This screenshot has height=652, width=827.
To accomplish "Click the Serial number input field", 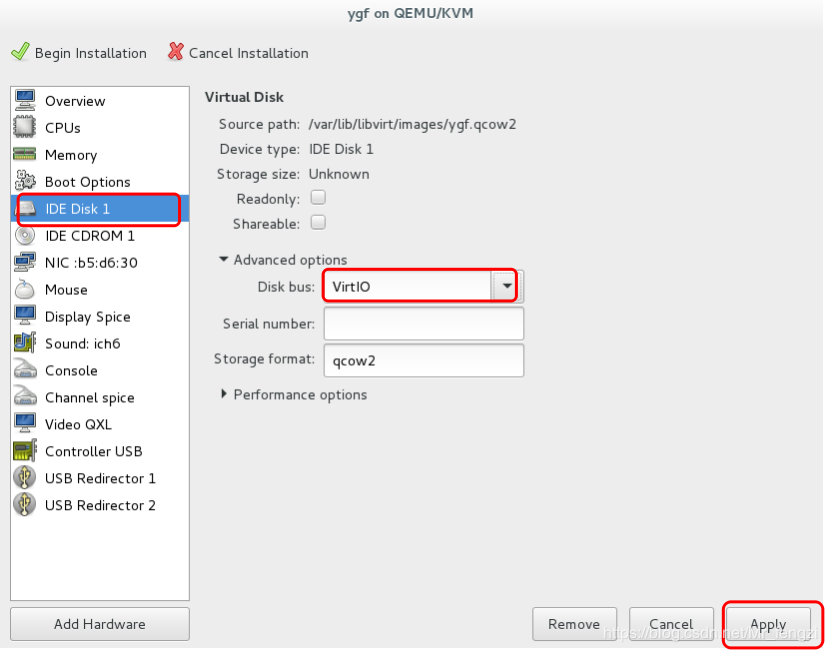I will [x=423, y=324].
